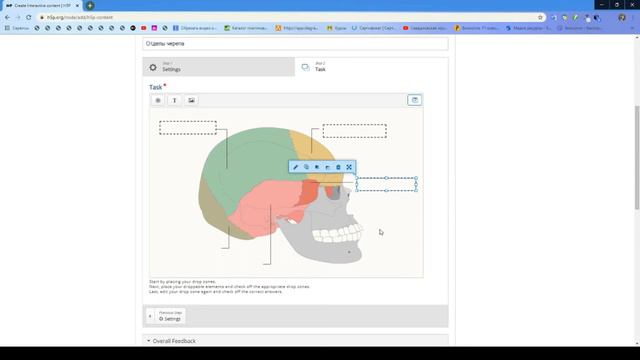Insert a draggable image element

coord(191,100)
